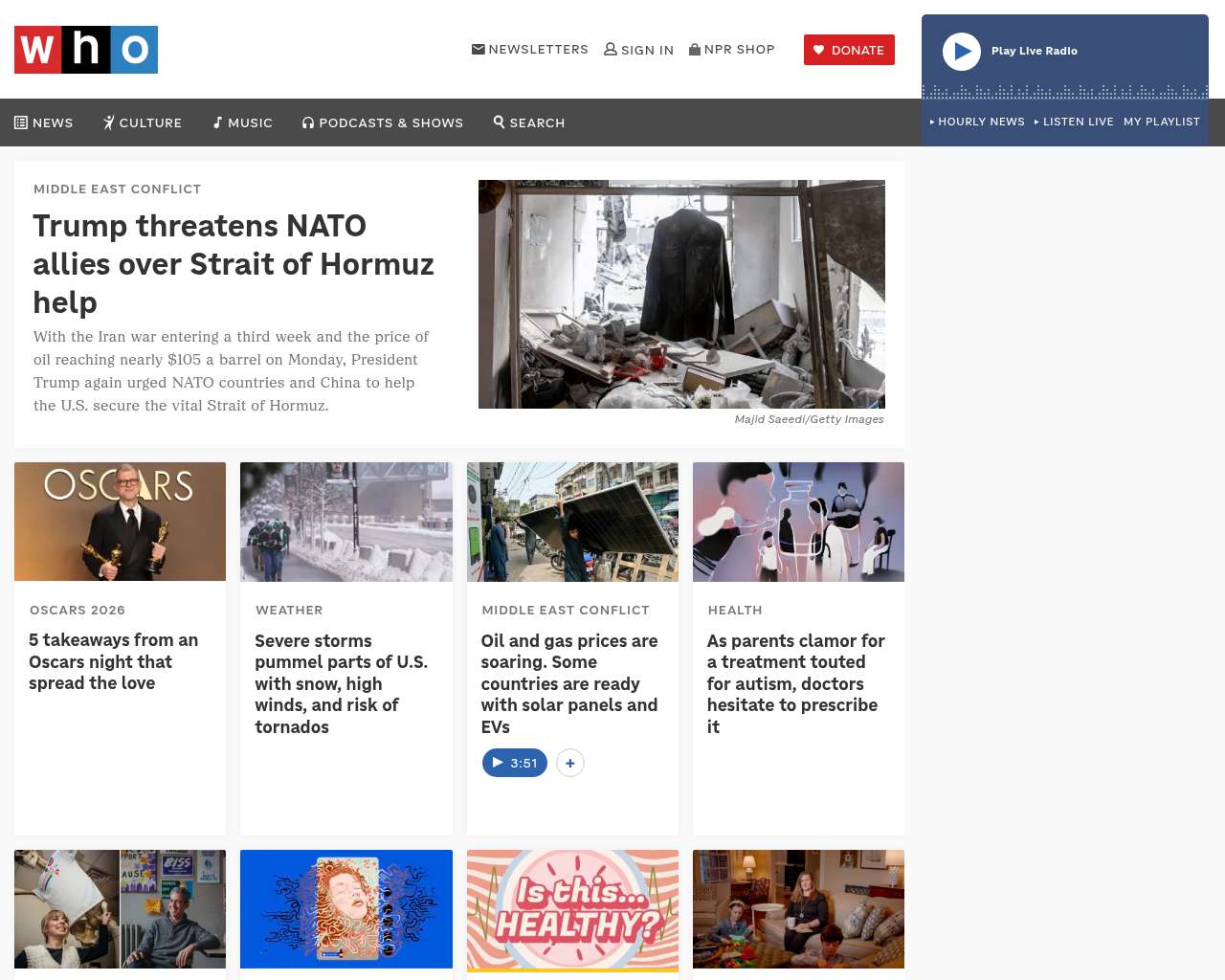Click the NPR Shop bag icon
This screenshot has width=1225, height=980.
pyautogui.click(x=695, y=49)
